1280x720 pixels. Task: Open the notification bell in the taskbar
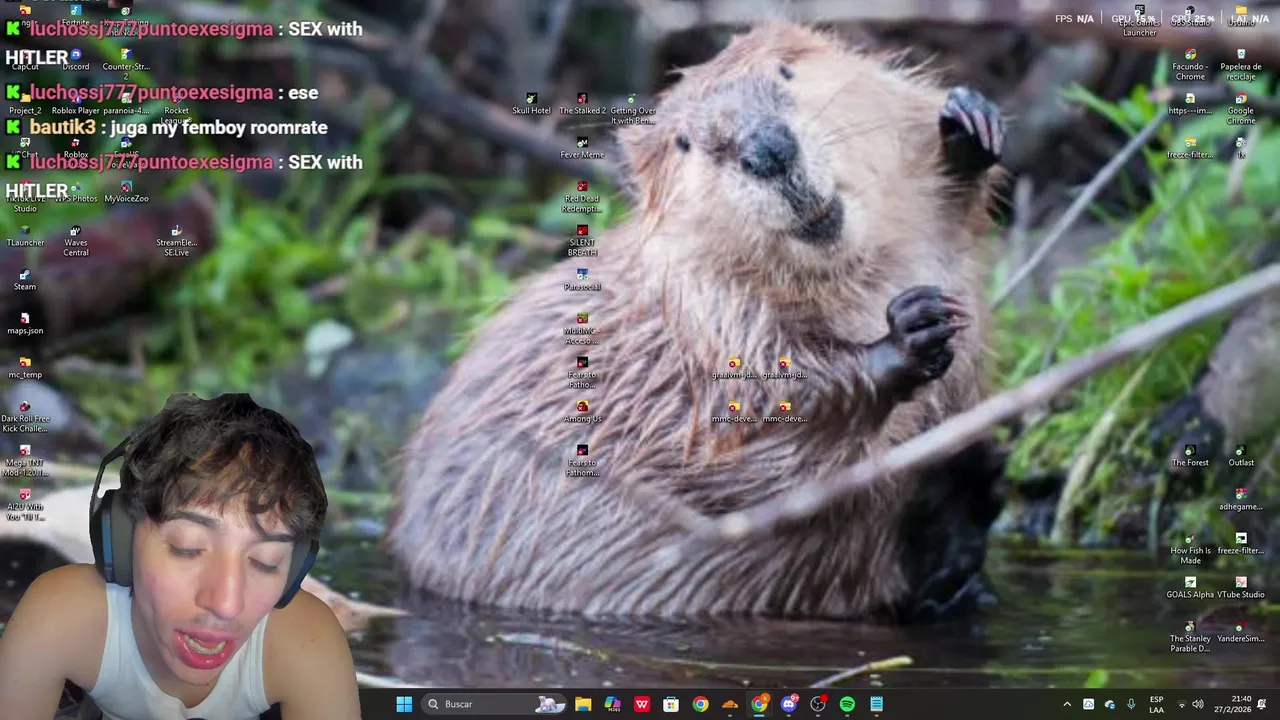(1262, 704)
